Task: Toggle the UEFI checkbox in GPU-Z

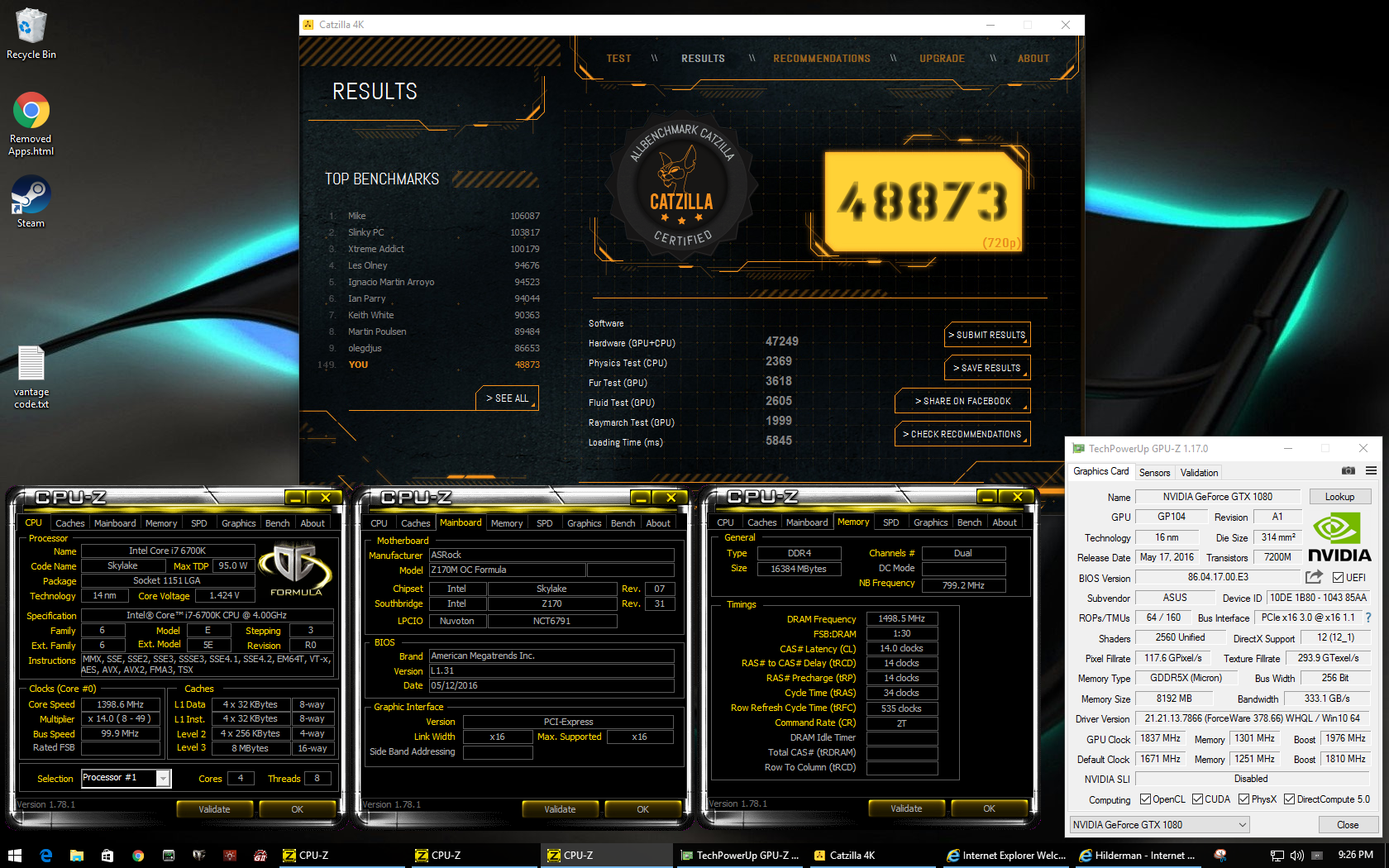Action: (1338, 578)
